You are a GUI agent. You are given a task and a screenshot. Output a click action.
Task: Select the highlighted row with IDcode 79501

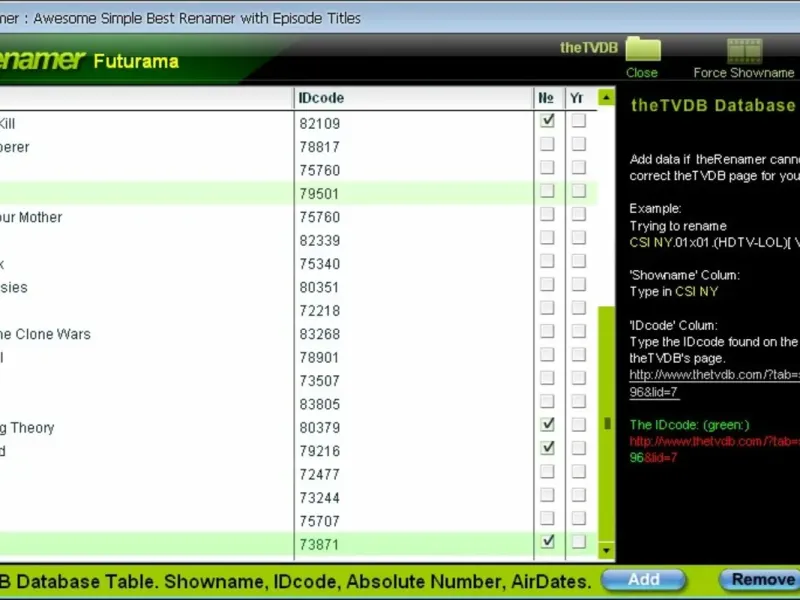point(298,193)
